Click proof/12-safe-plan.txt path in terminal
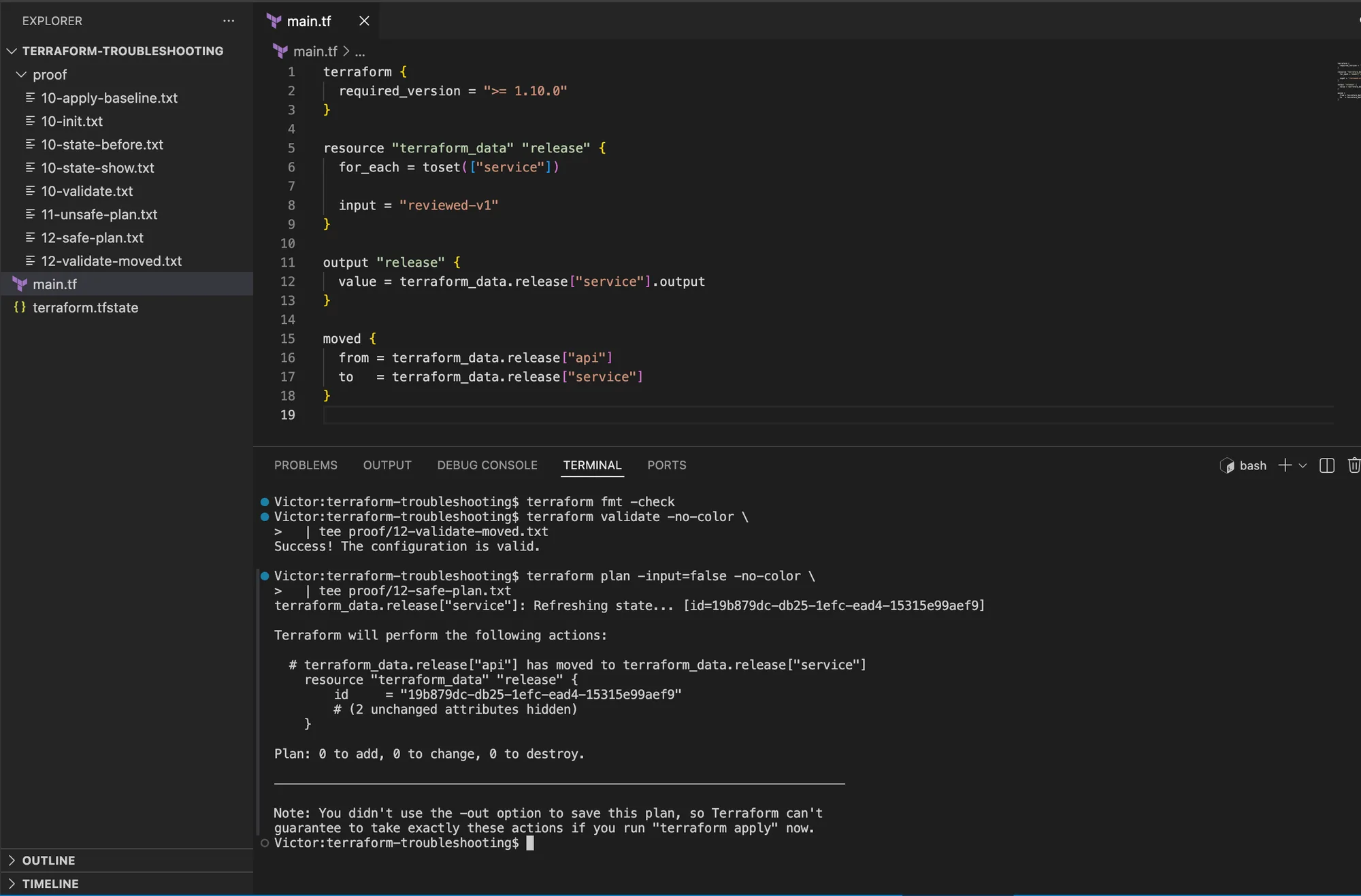The width and height of the screenshot is (1361, 896). point(429,591)
